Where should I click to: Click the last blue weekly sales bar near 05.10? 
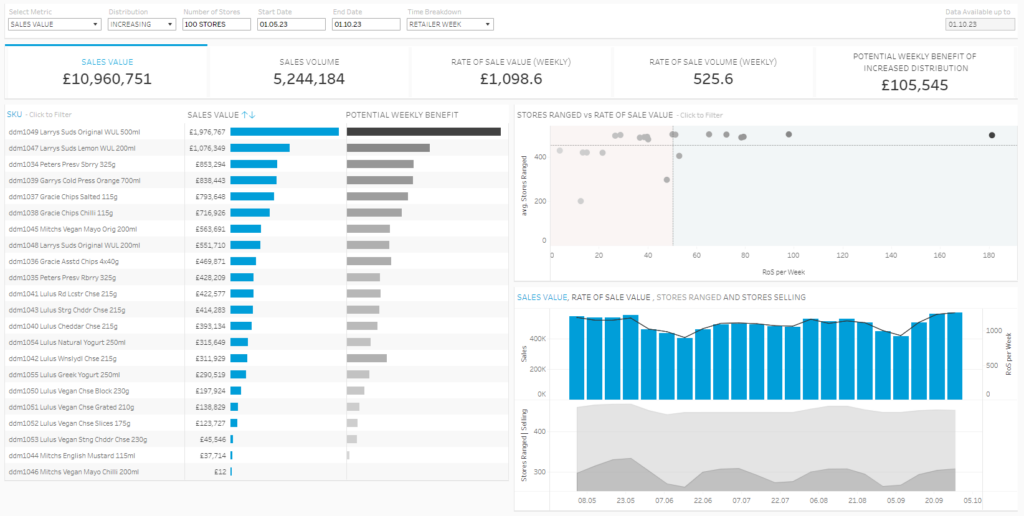(955, 356)
